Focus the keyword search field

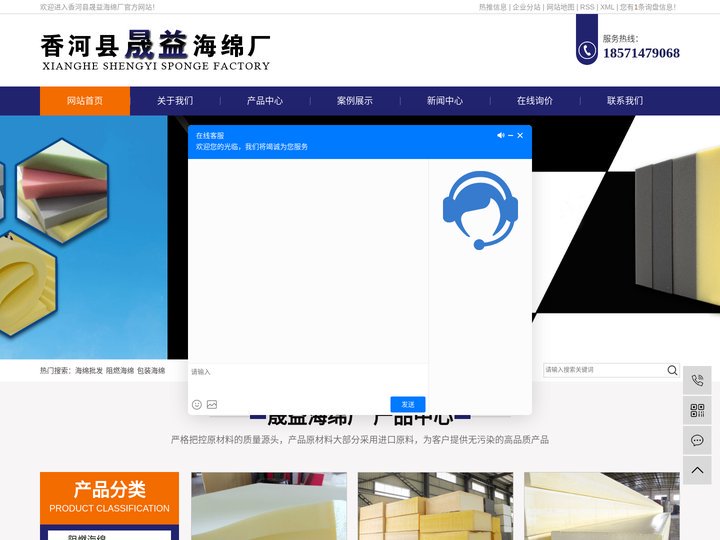(x=604, y=370)
